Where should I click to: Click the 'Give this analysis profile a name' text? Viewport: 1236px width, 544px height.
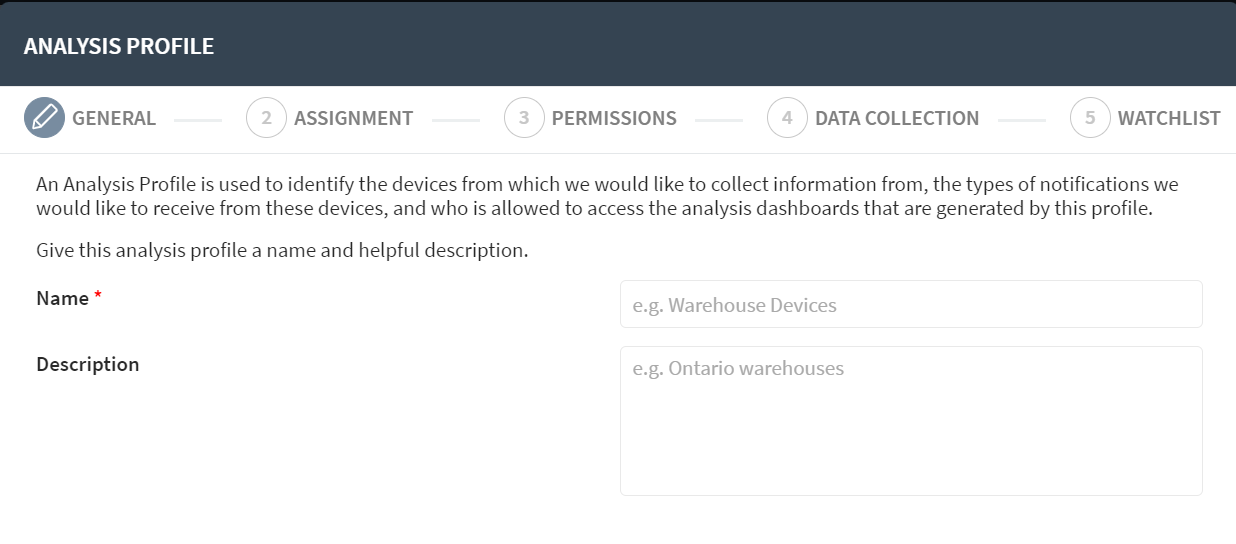282,250
